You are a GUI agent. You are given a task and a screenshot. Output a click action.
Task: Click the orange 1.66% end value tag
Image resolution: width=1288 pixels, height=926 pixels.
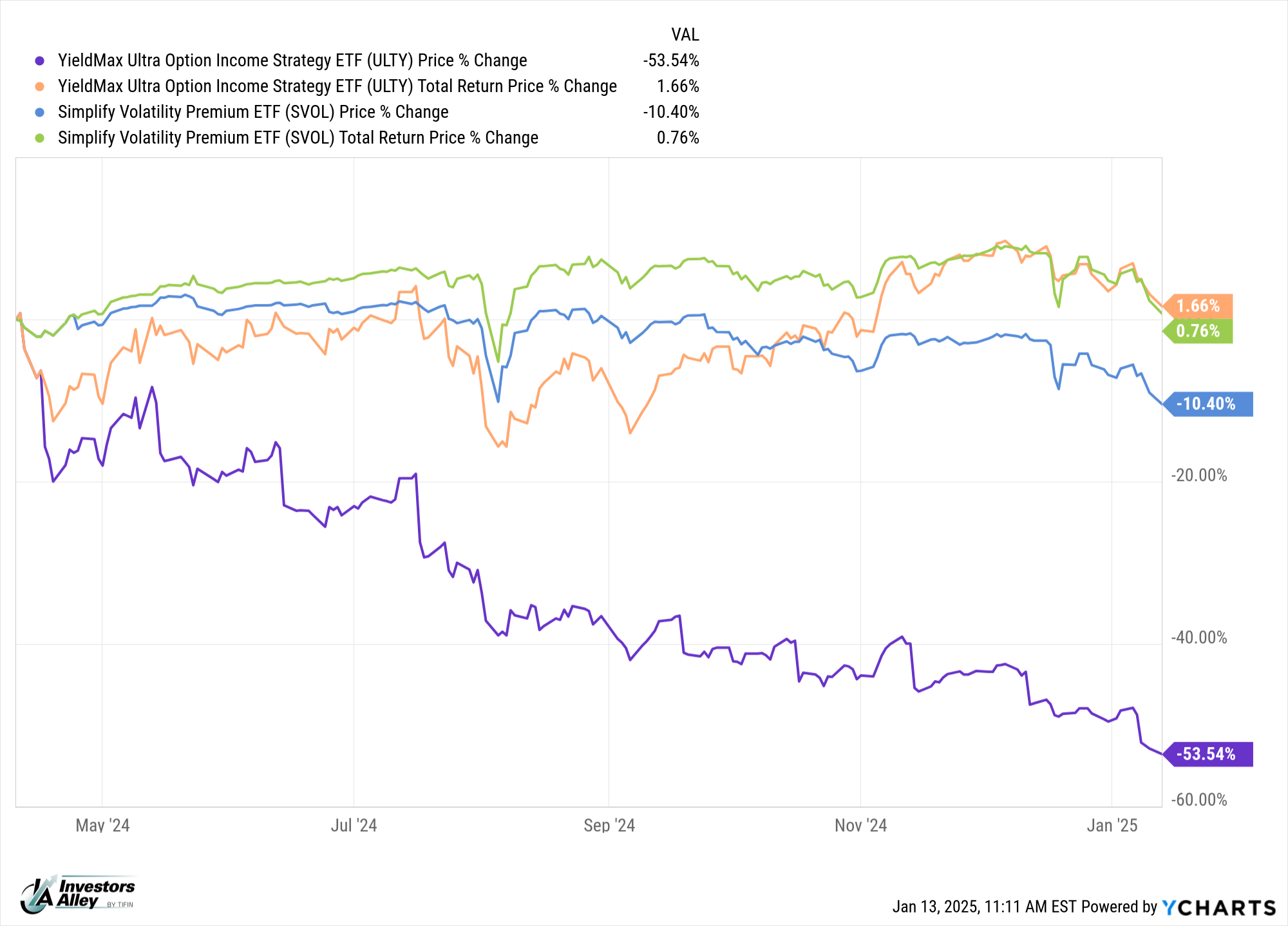tap(1198, 306)
